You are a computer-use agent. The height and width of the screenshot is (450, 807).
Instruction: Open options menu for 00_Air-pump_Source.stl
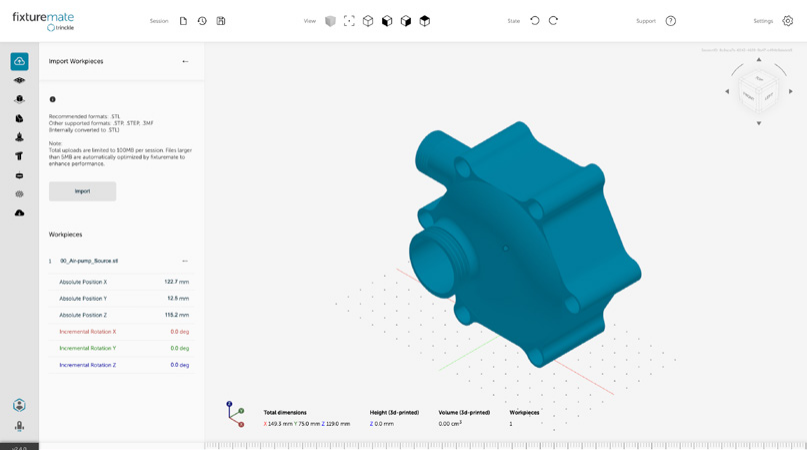pyautogui.click(x=185, y=261)
